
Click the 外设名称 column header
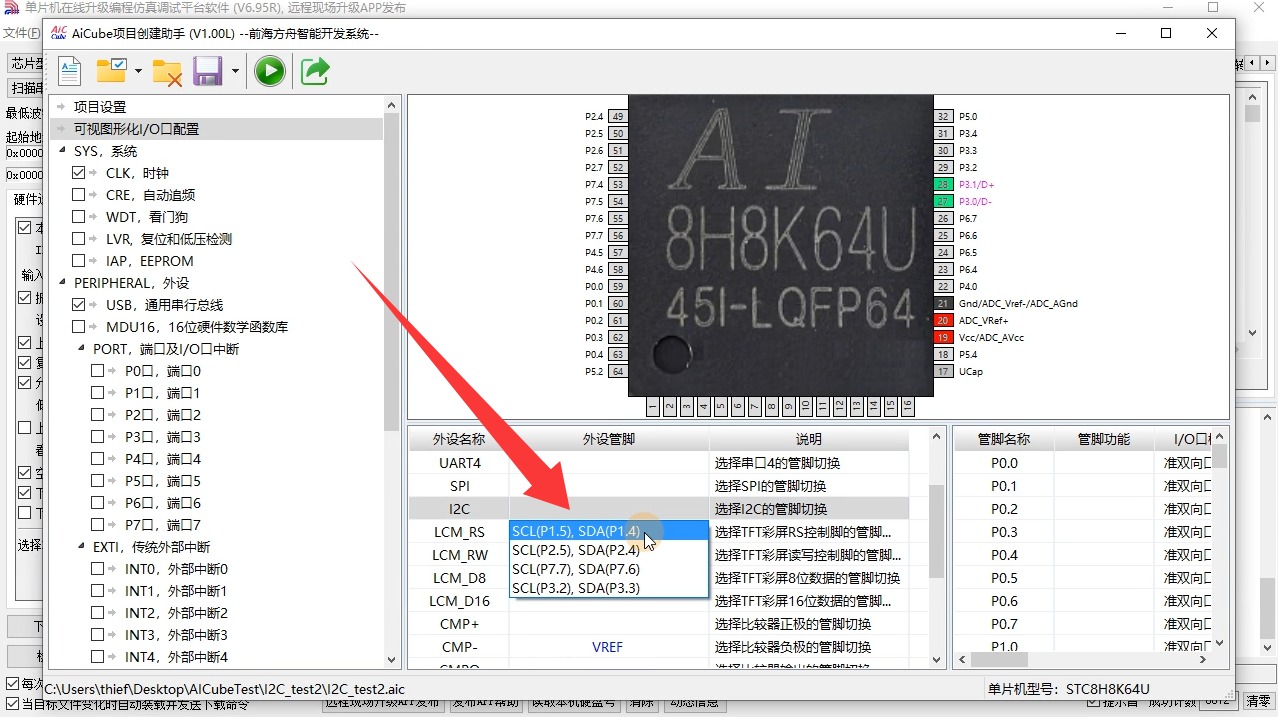pyautogui.click(x=459, y=439)
